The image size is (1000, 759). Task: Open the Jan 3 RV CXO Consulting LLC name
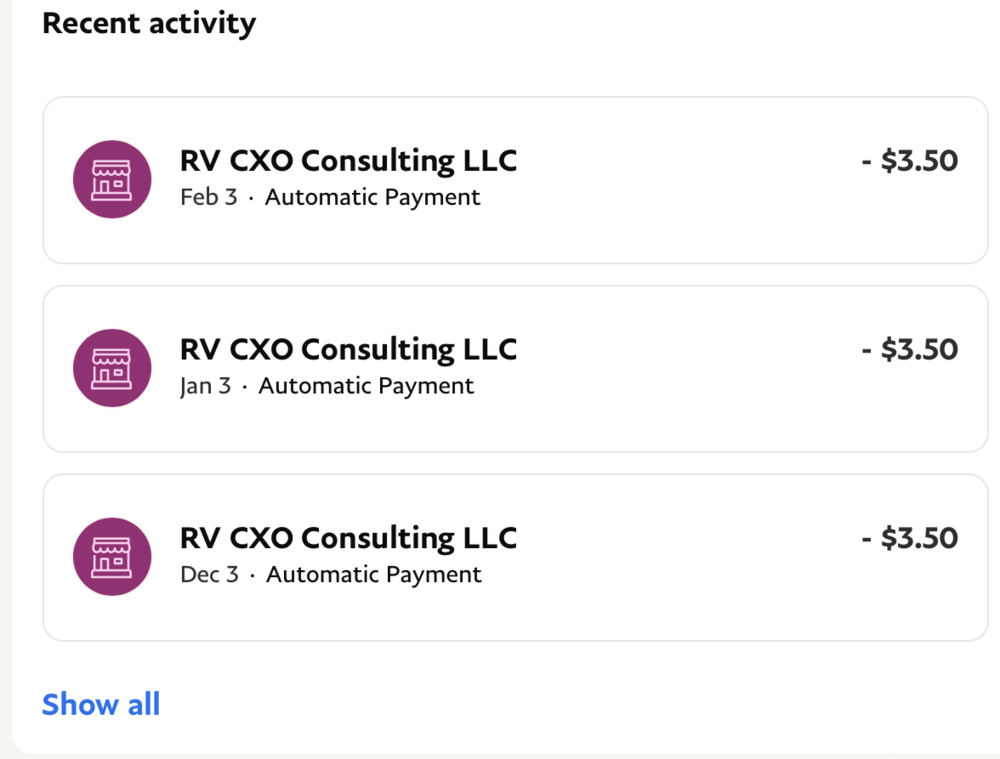pos(348,349)
